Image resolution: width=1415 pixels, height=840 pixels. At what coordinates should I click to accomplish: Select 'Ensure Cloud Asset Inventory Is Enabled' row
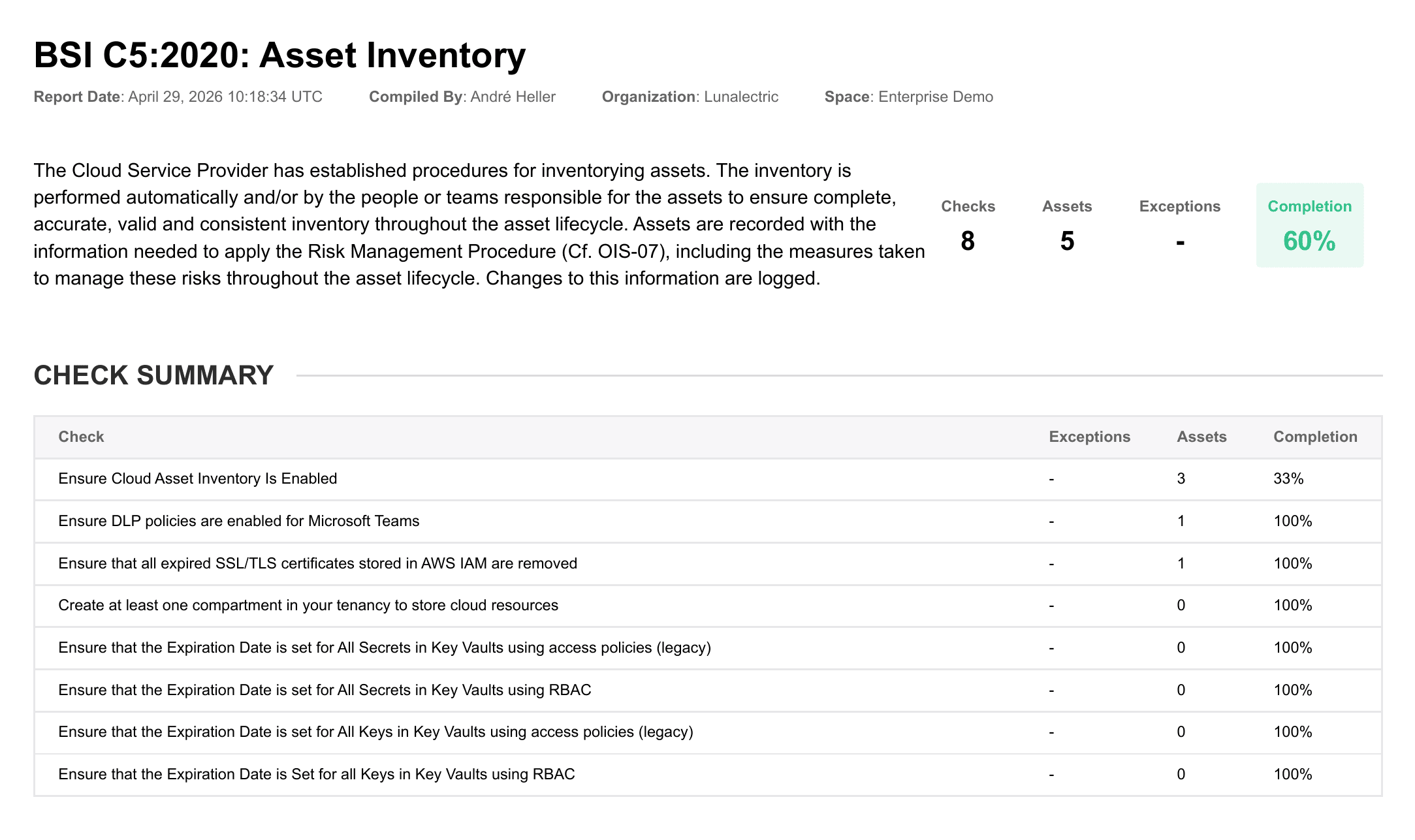pos(708,479)
